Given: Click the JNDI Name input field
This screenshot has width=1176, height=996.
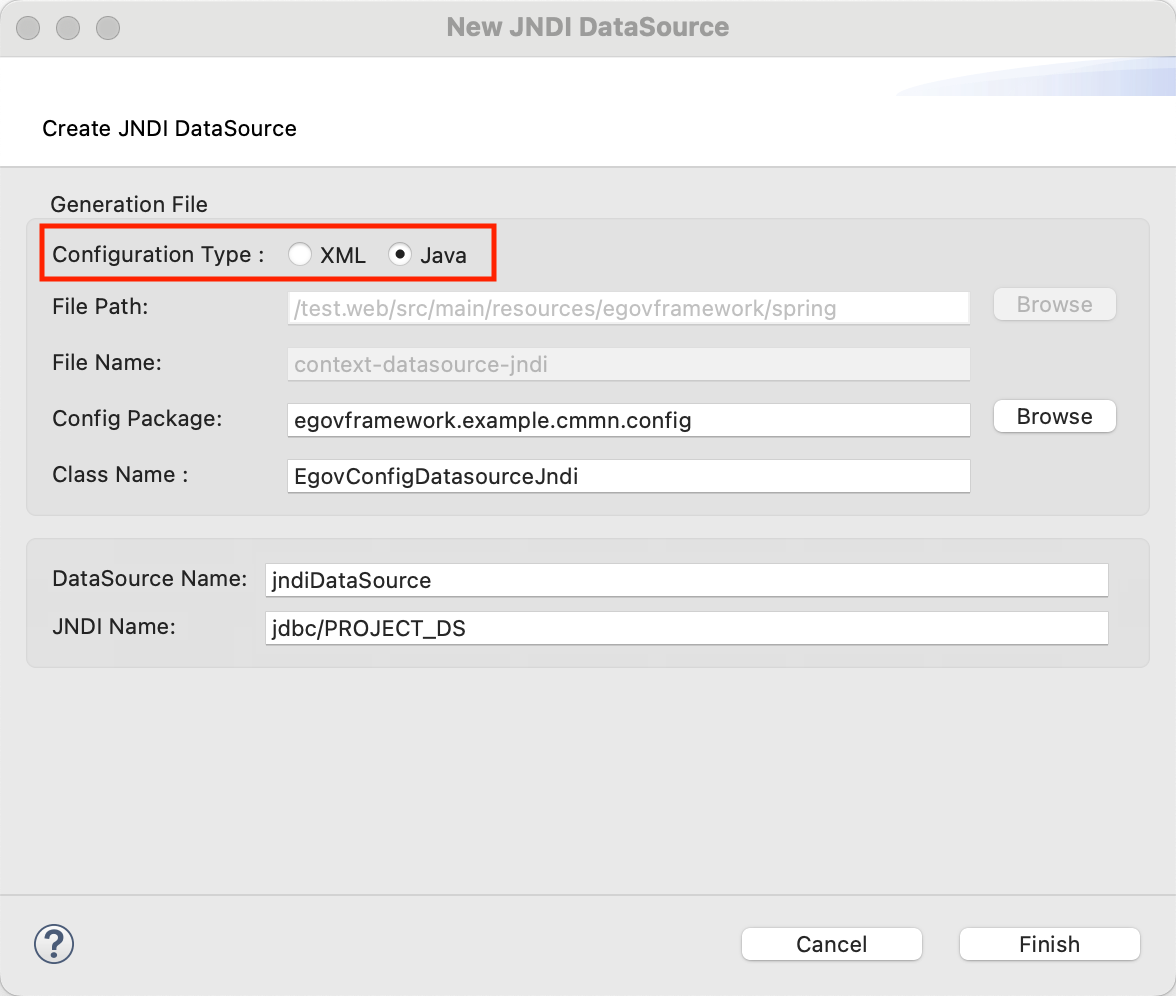Looking at the screenshot, I should tap(686, 628).
